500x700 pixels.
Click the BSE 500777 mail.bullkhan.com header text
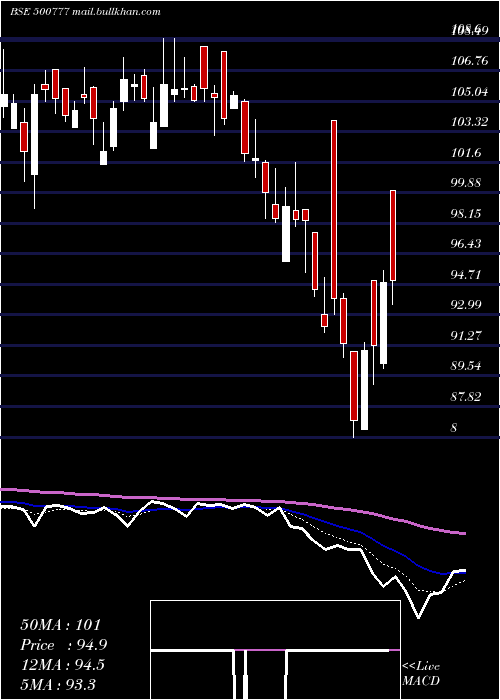point(85,12)
